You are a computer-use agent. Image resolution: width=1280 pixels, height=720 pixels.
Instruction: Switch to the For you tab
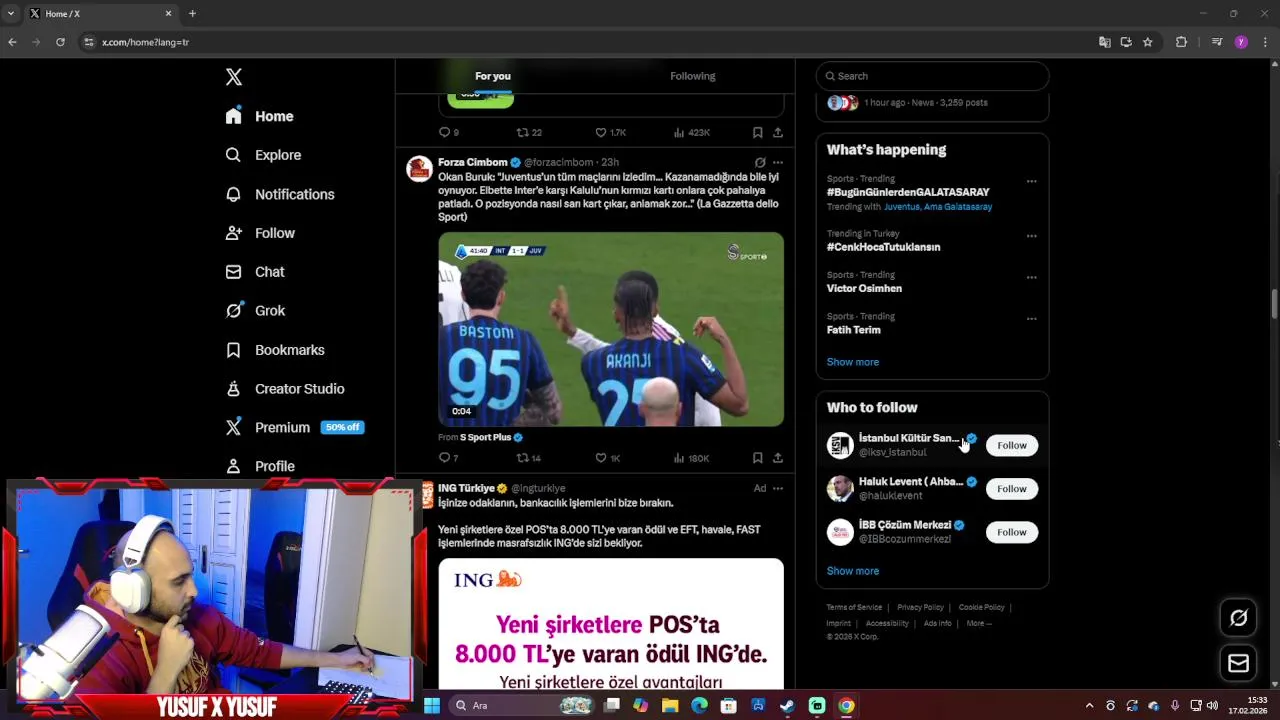point(493,76)
